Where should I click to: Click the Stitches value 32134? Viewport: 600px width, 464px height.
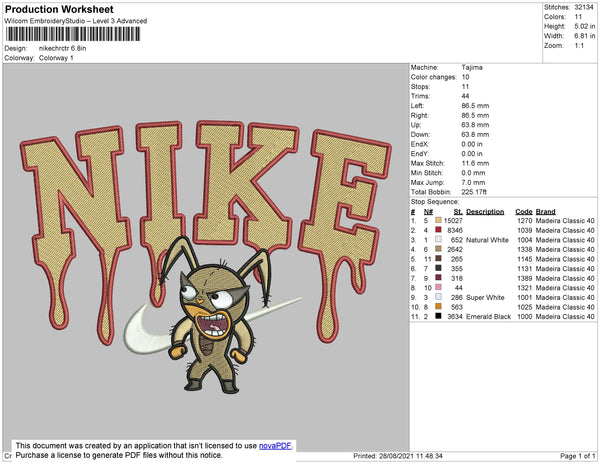[x=584, y=7]
